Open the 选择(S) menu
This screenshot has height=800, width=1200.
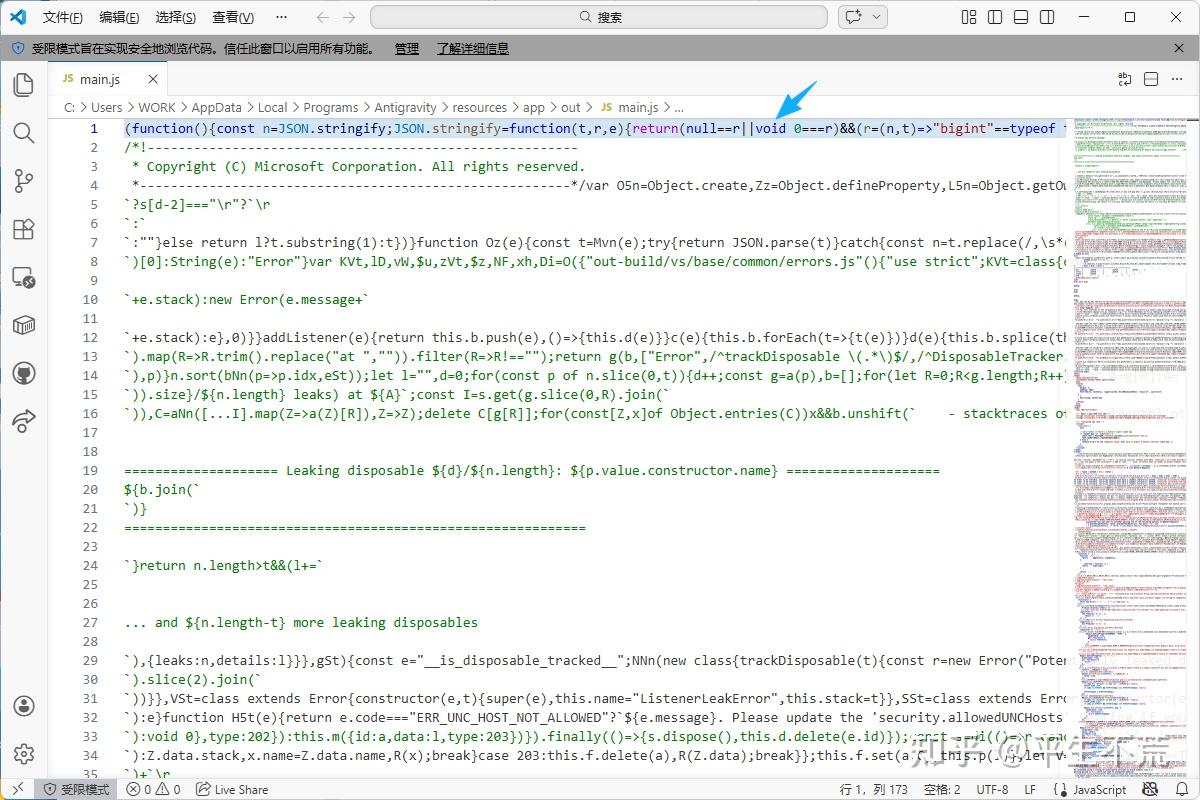(176, 17)
